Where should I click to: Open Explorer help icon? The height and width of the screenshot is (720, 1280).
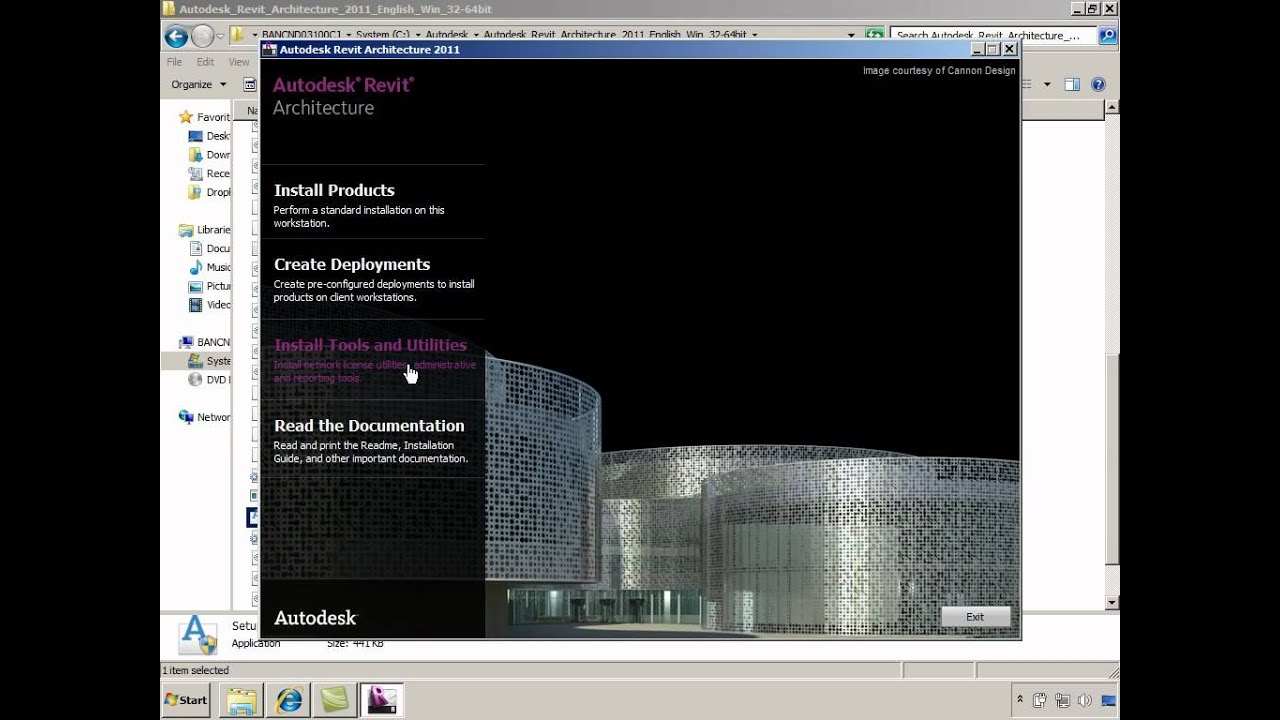[x=1098, y=85]
